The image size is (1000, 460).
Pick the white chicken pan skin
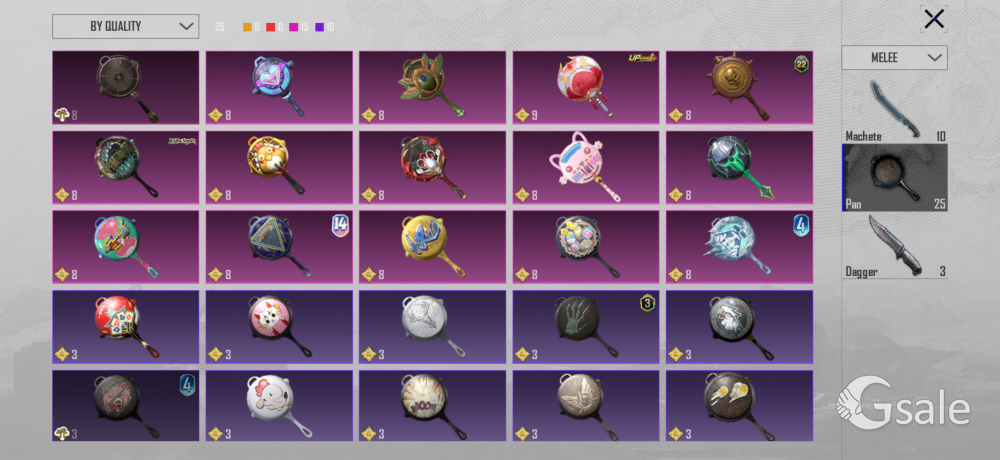[x=279, y=406]
